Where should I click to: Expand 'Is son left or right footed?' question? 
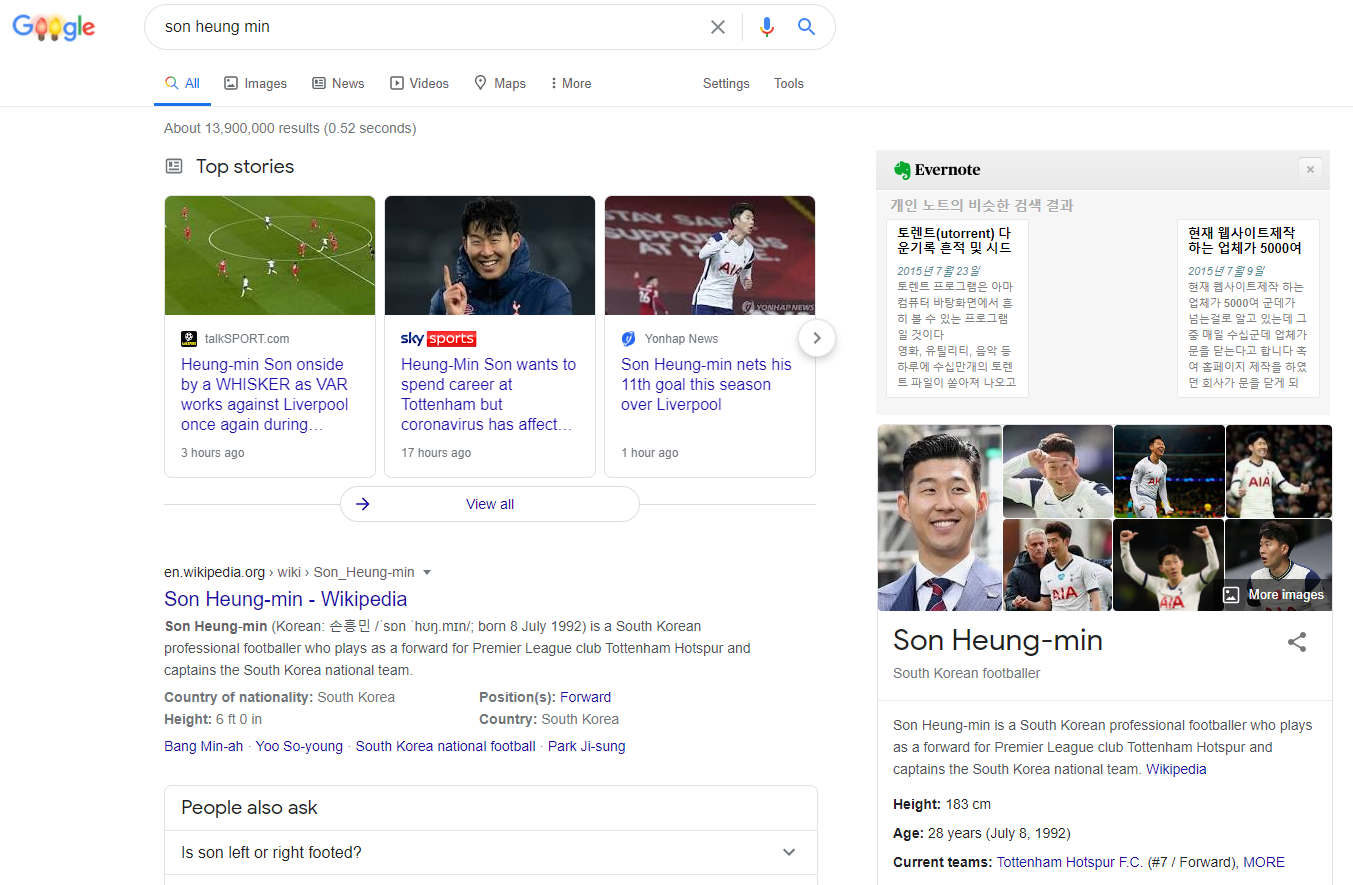point(490,852)
